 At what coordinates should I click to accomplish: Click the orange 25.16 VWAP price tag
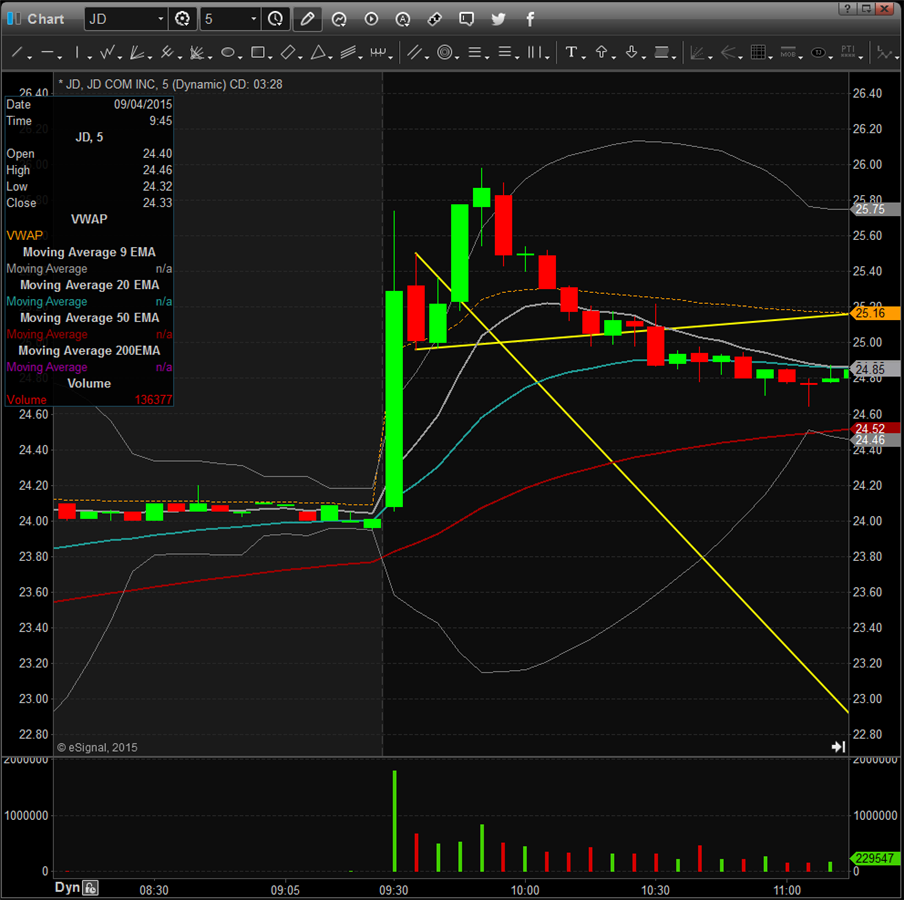point(871,313)
